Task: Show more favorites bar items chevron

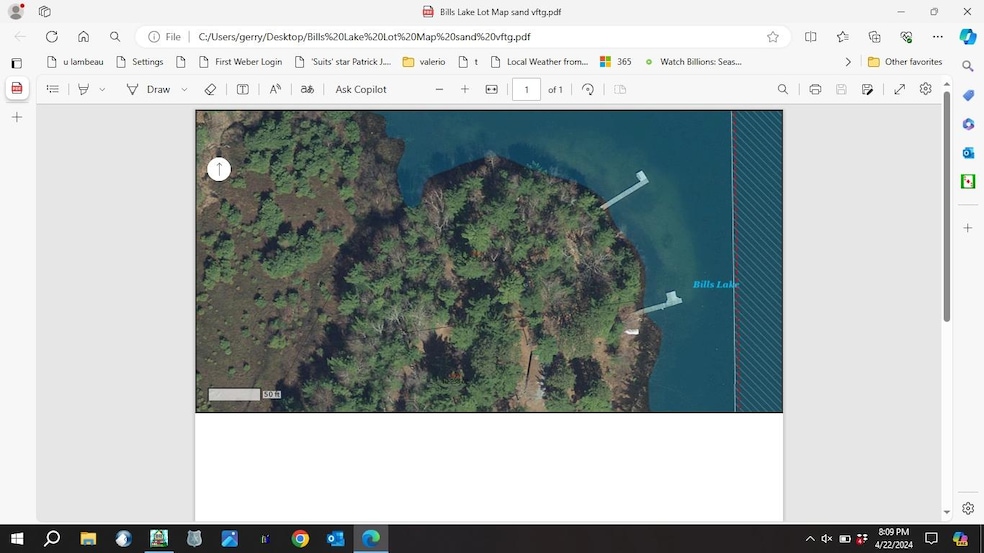Action: click(848, 62)
